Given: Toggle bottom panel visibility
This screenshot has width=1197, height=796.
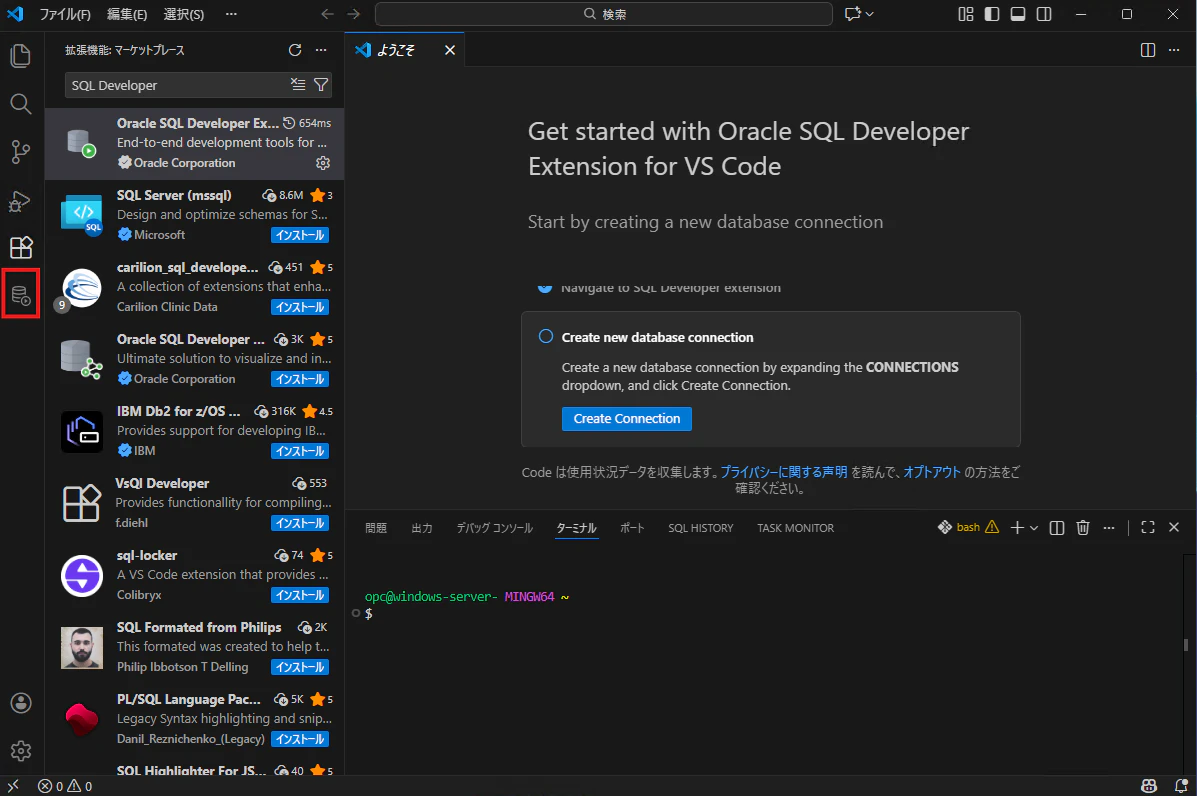Looking at the screenshot, I should pyautogui.click(x=1018, y=14).
